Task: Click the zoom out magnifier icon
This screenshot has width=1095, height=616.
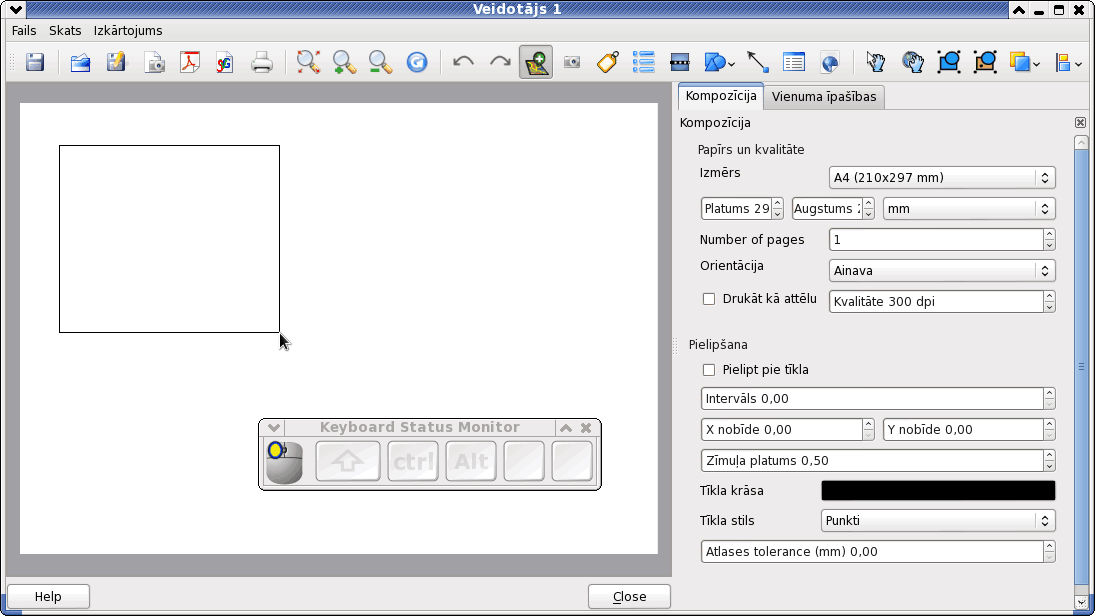Action: (x=381, y=62)
